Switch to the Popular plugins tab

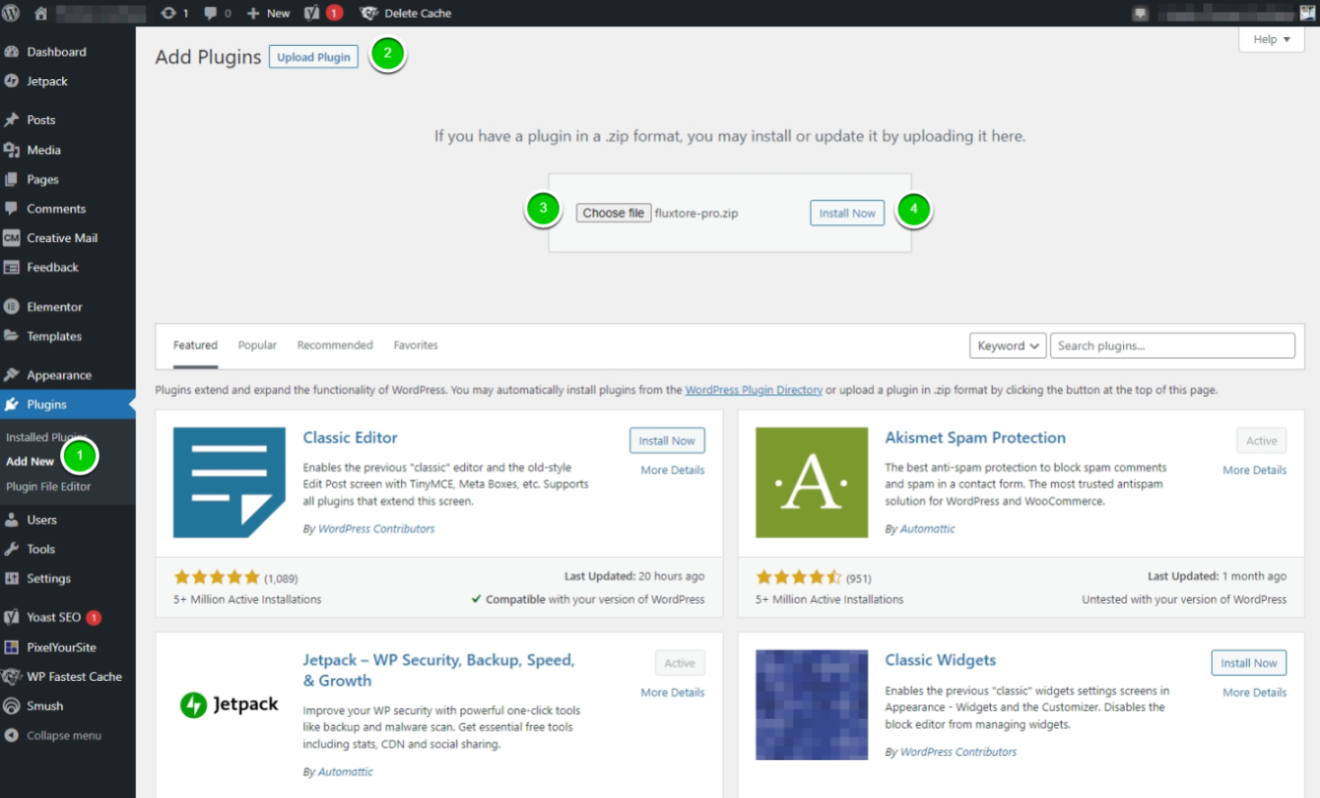click(x=257, y=345)
